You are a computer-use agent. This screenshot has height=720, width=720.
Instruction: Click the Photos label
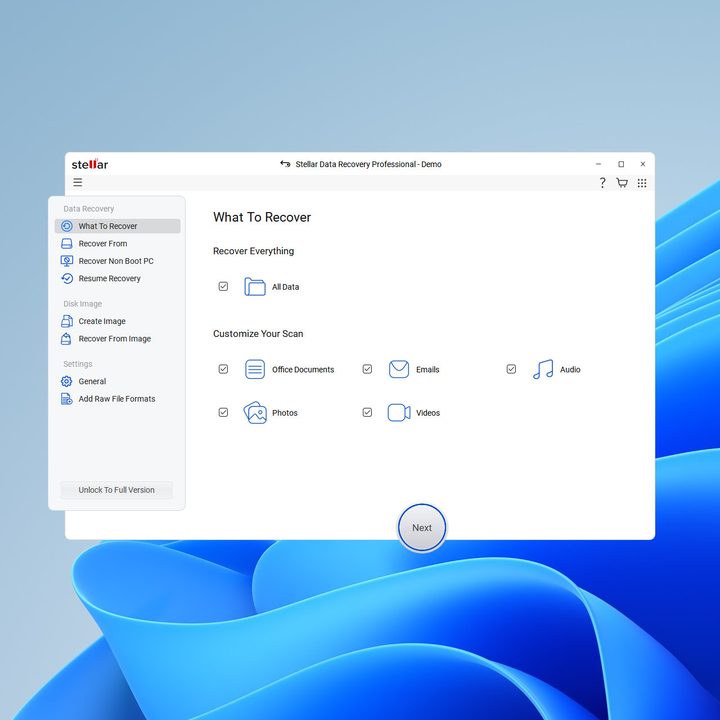(x=285, y=413)
